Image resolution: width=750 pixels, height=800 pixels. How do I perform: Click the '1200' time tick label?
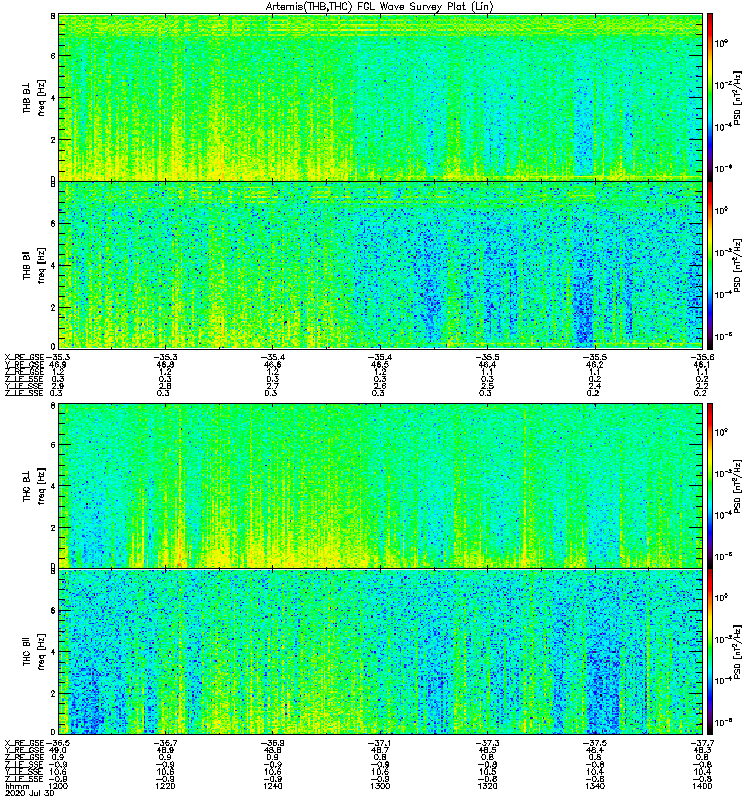click(59, 786)
